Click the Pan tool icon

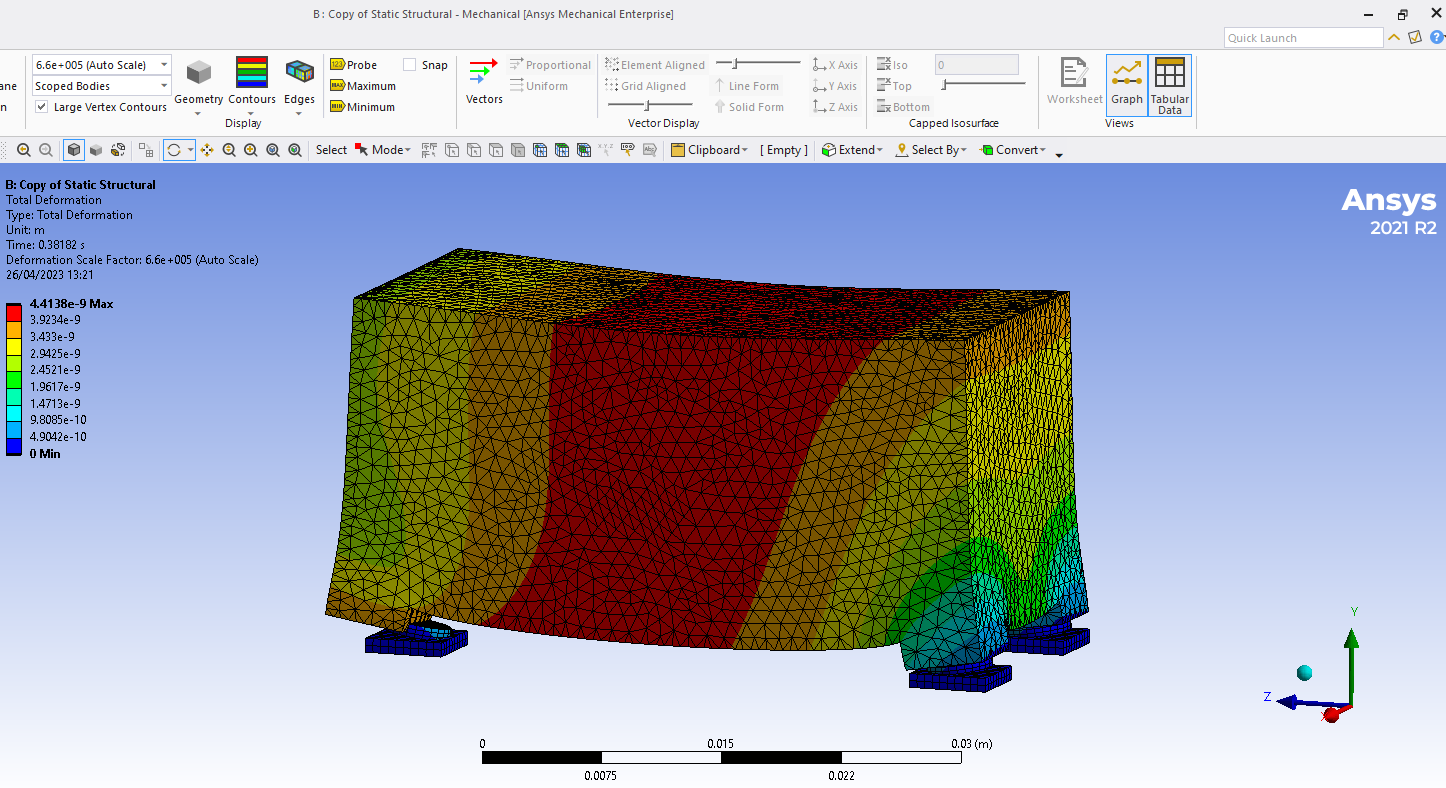(x=207, y=150)
